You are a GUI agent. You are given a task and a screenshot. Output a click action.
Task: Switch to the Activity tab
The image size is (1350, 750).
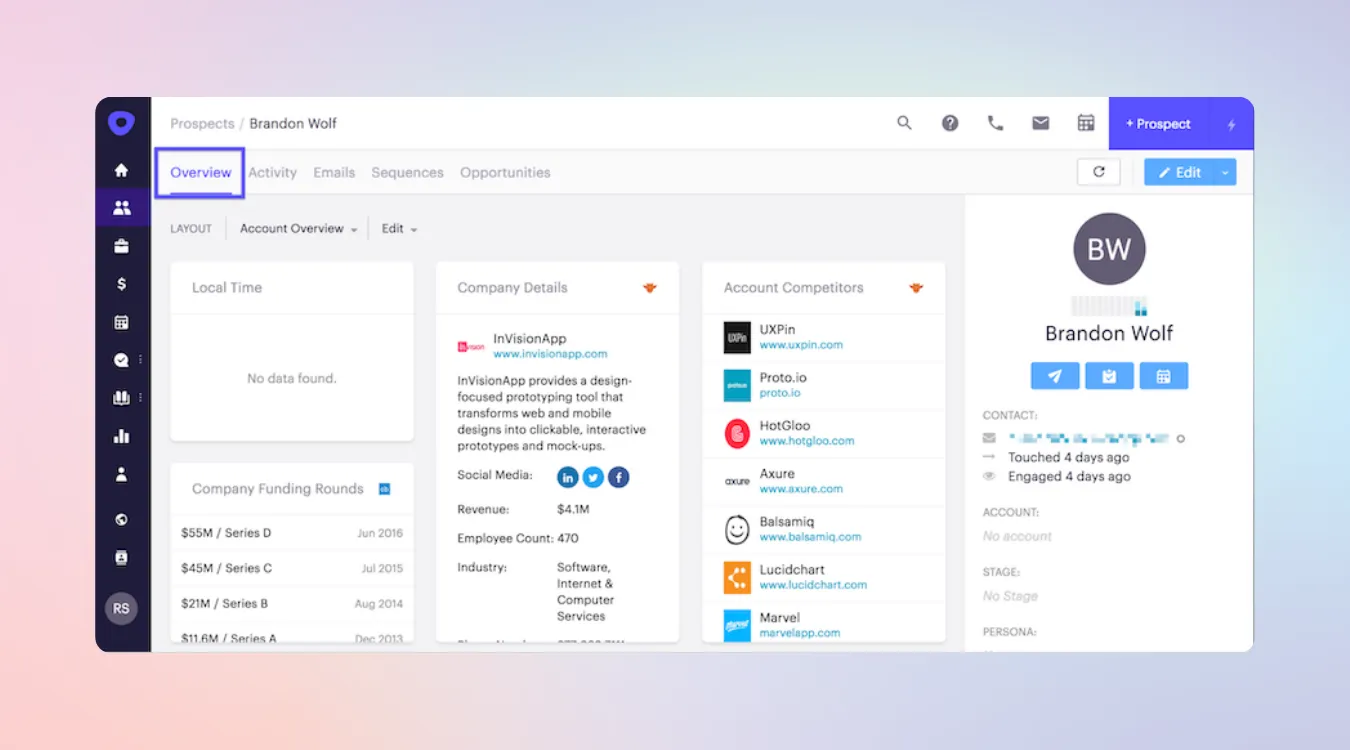pyautogui.click(x=272, y=172)
